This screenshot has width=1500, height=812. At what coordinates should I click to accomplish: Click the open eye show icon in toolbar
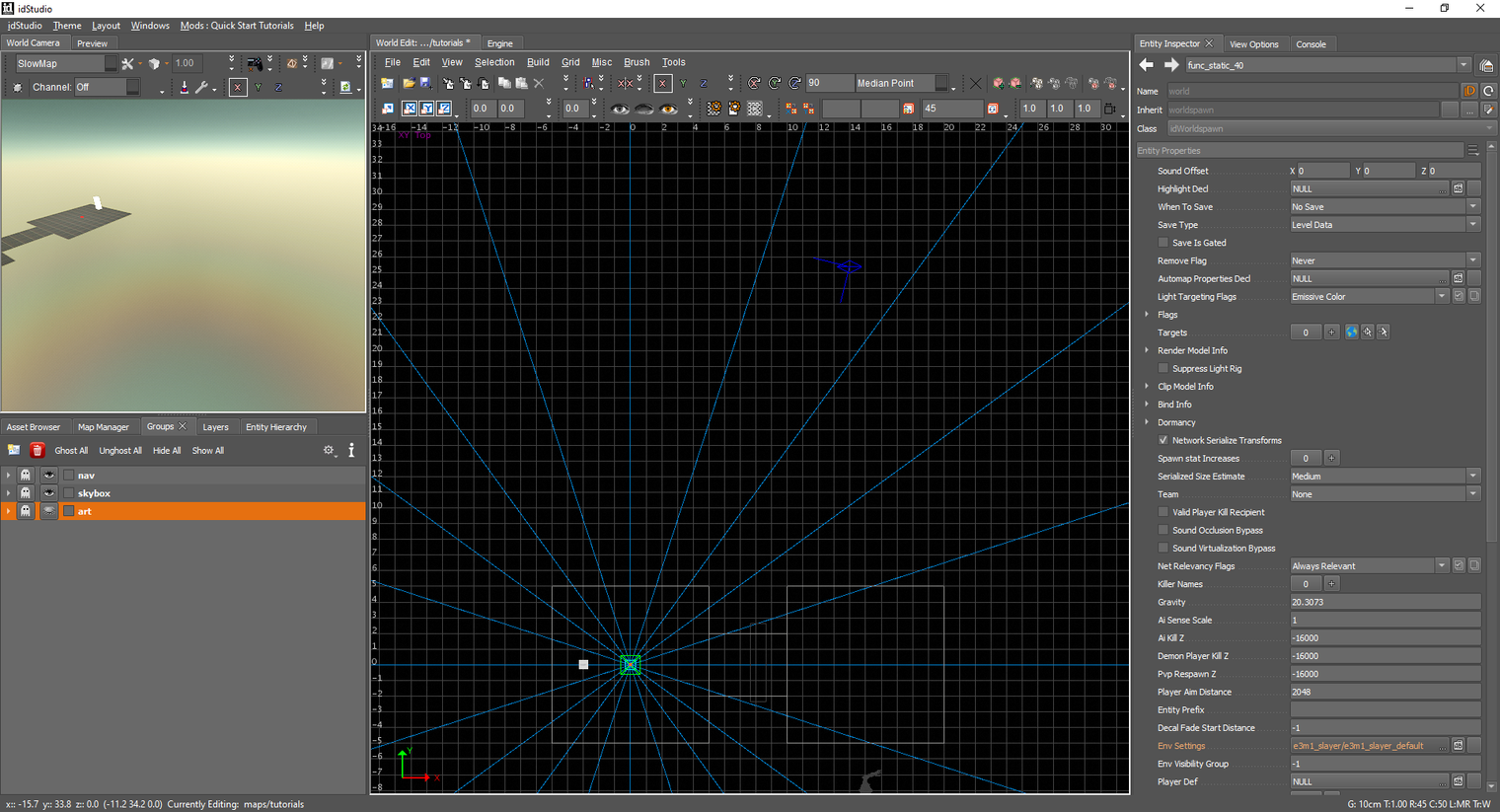pos(620,109)
